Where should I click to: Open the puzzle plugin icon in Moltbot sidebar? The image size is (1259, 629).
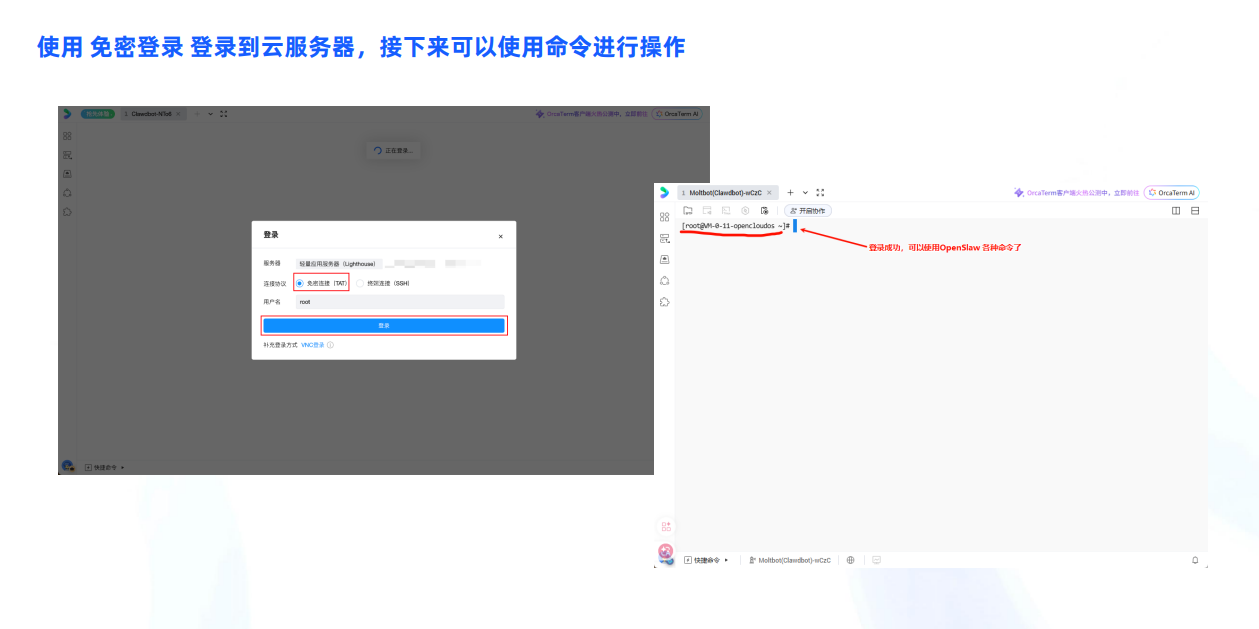click(x=664, y=301)
